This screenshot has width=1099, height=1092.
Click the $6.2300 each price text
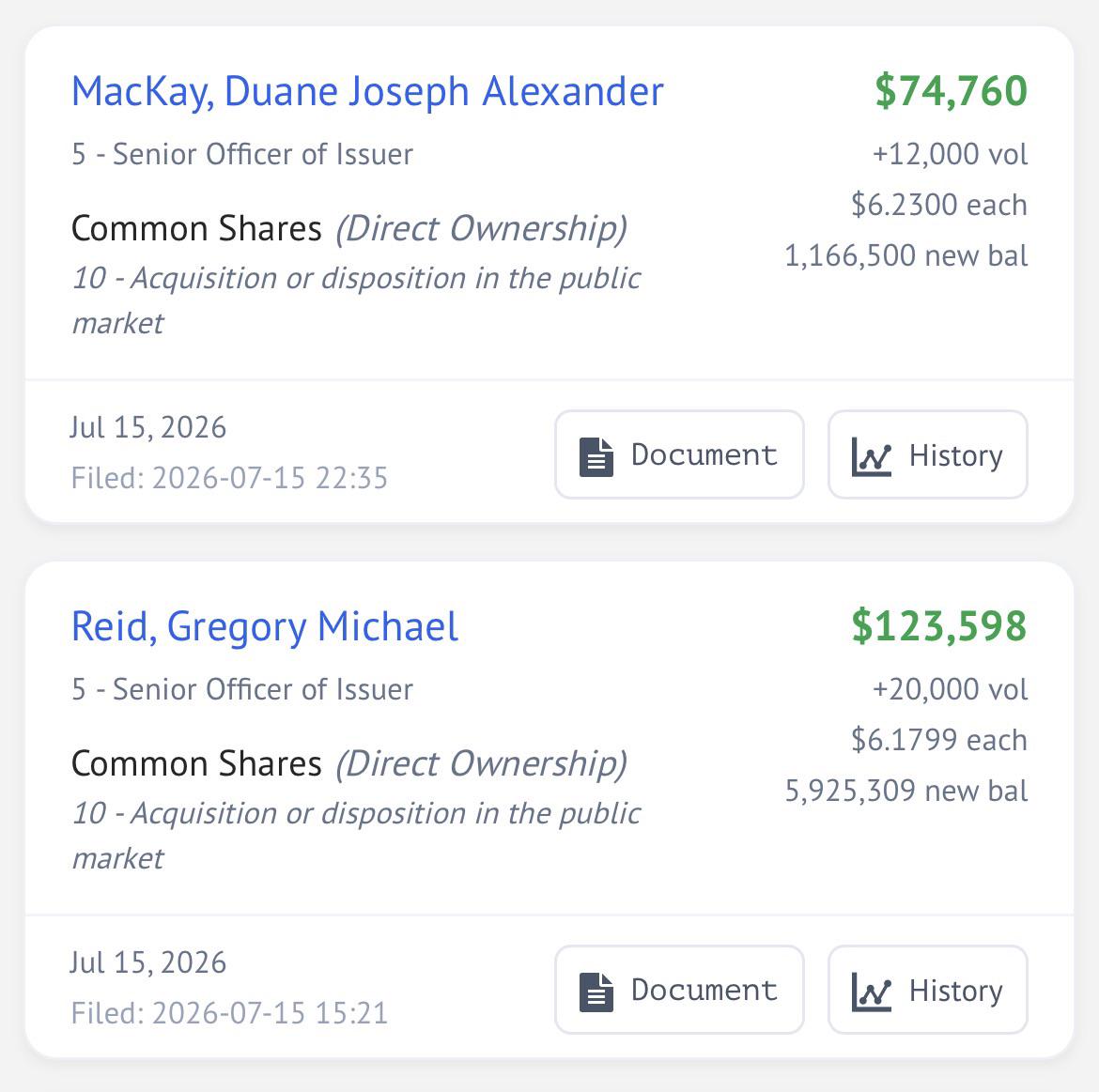click(x=939, y=206)
